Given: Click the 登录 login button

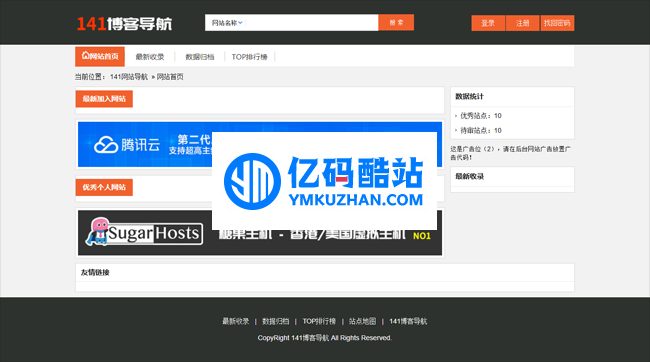Looking at the screenshot, I should (488, 23).
